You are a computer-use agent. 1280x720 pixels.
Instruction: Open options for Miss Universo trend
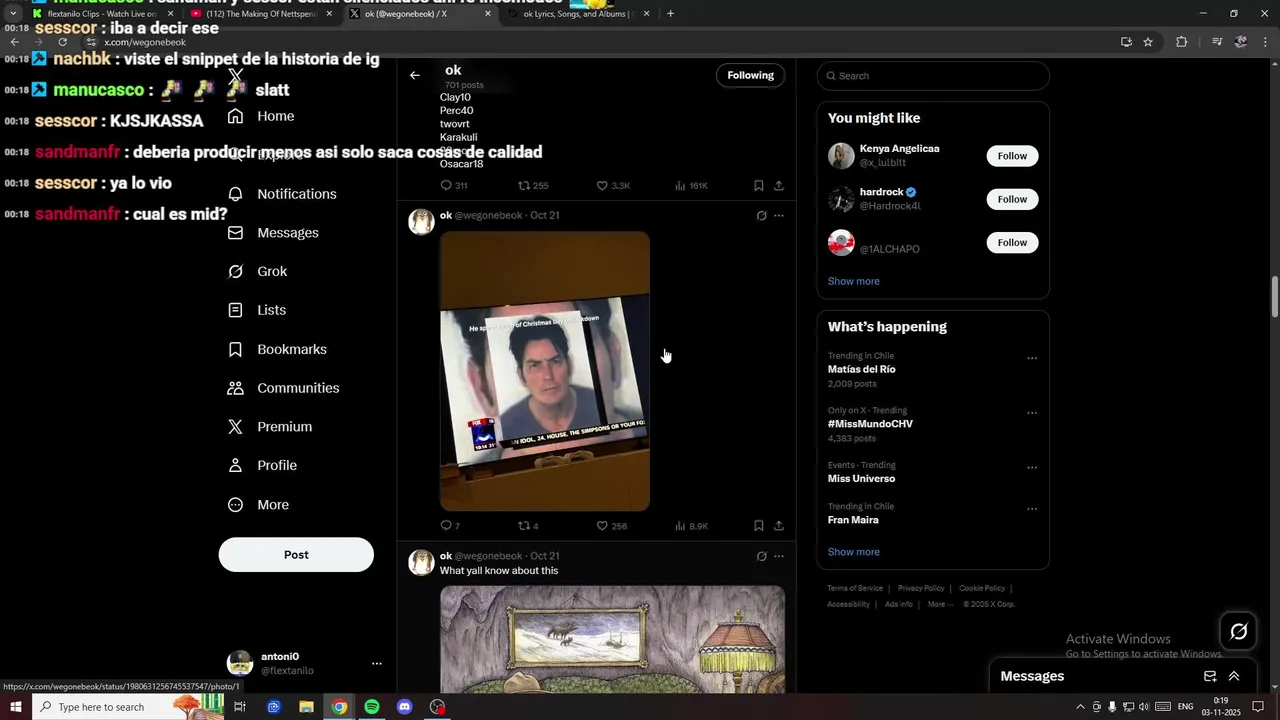point(1032,468)
